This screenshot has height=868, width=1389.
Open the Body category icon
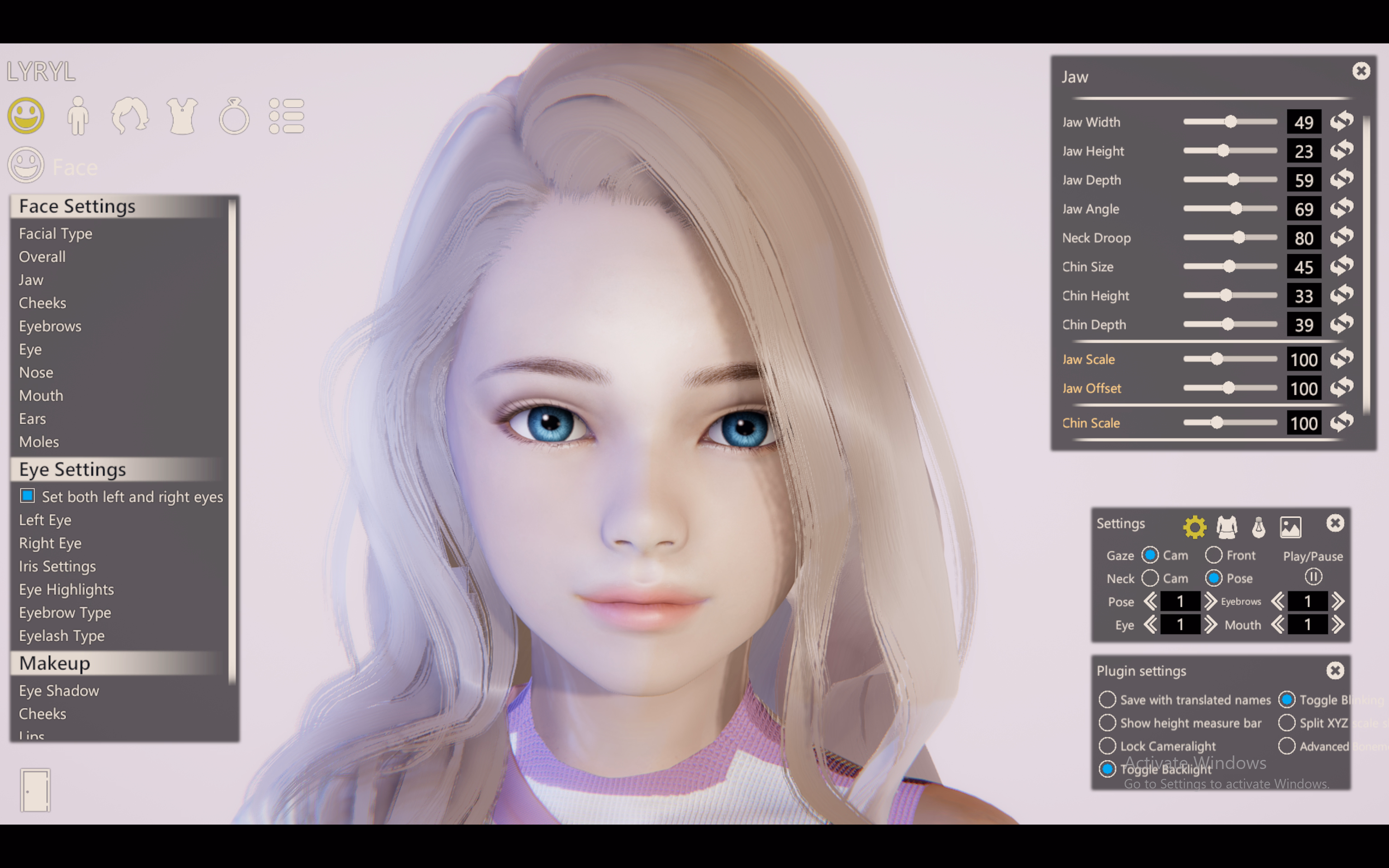[78, 115]
